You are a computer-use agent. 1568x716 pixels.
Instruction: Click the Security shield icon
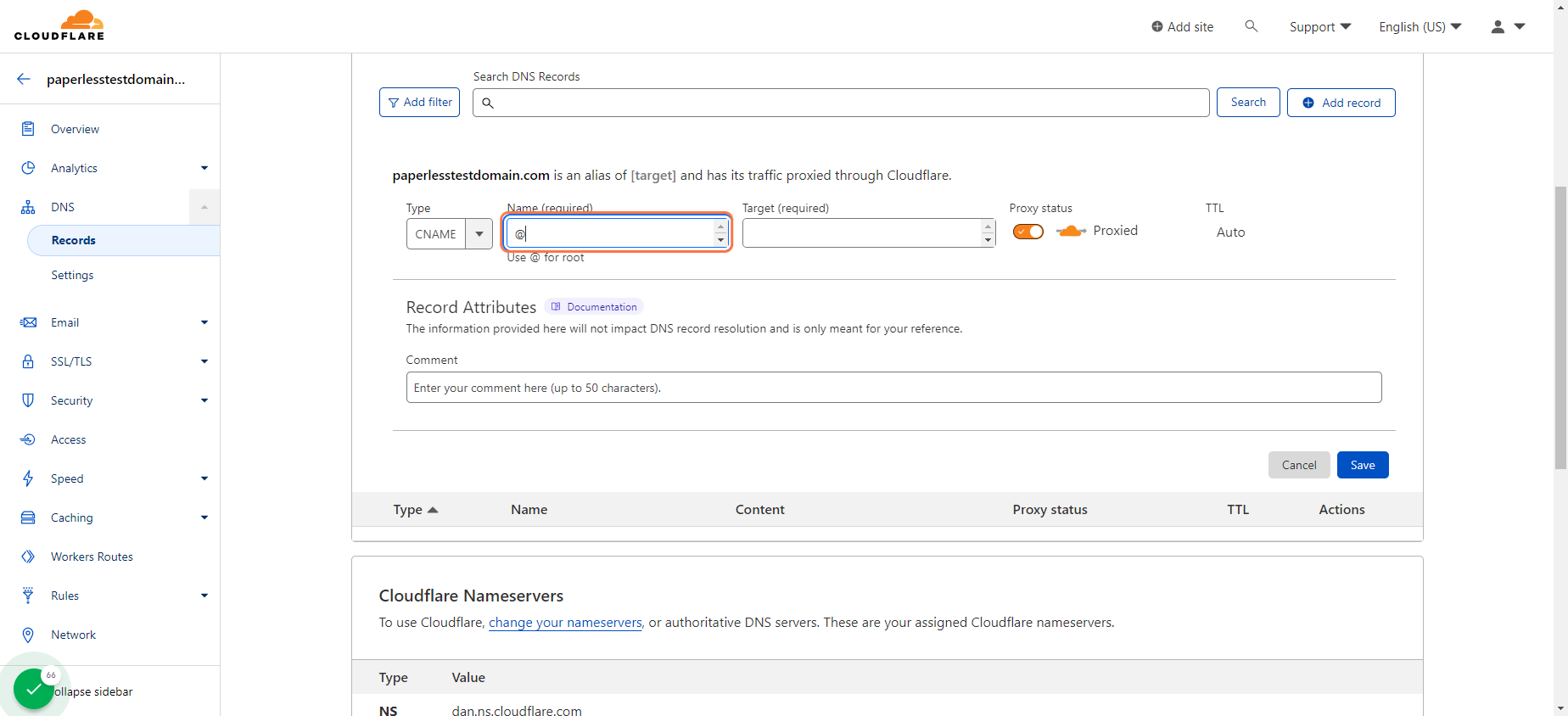[x=28, y=400]
